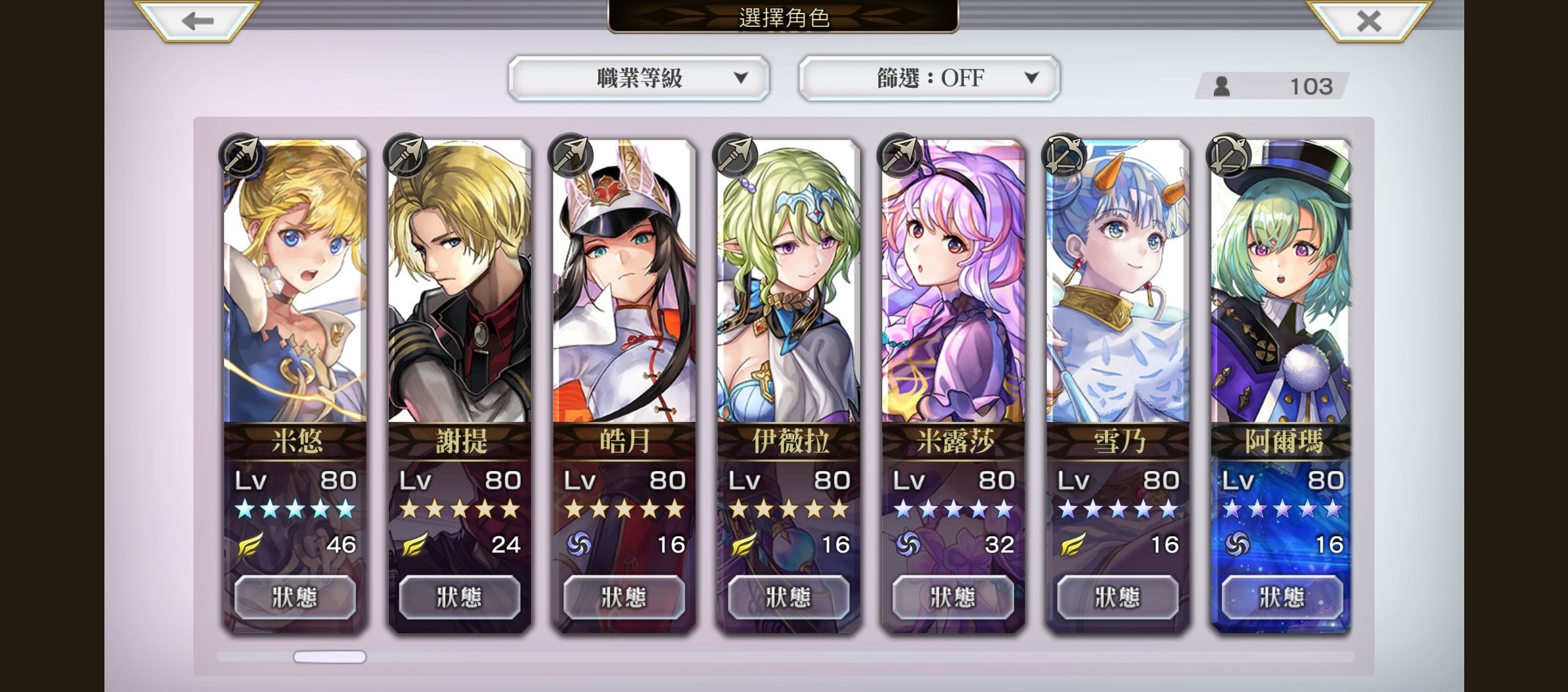Open 狀態 for 米悠

[x=295, y=597]
